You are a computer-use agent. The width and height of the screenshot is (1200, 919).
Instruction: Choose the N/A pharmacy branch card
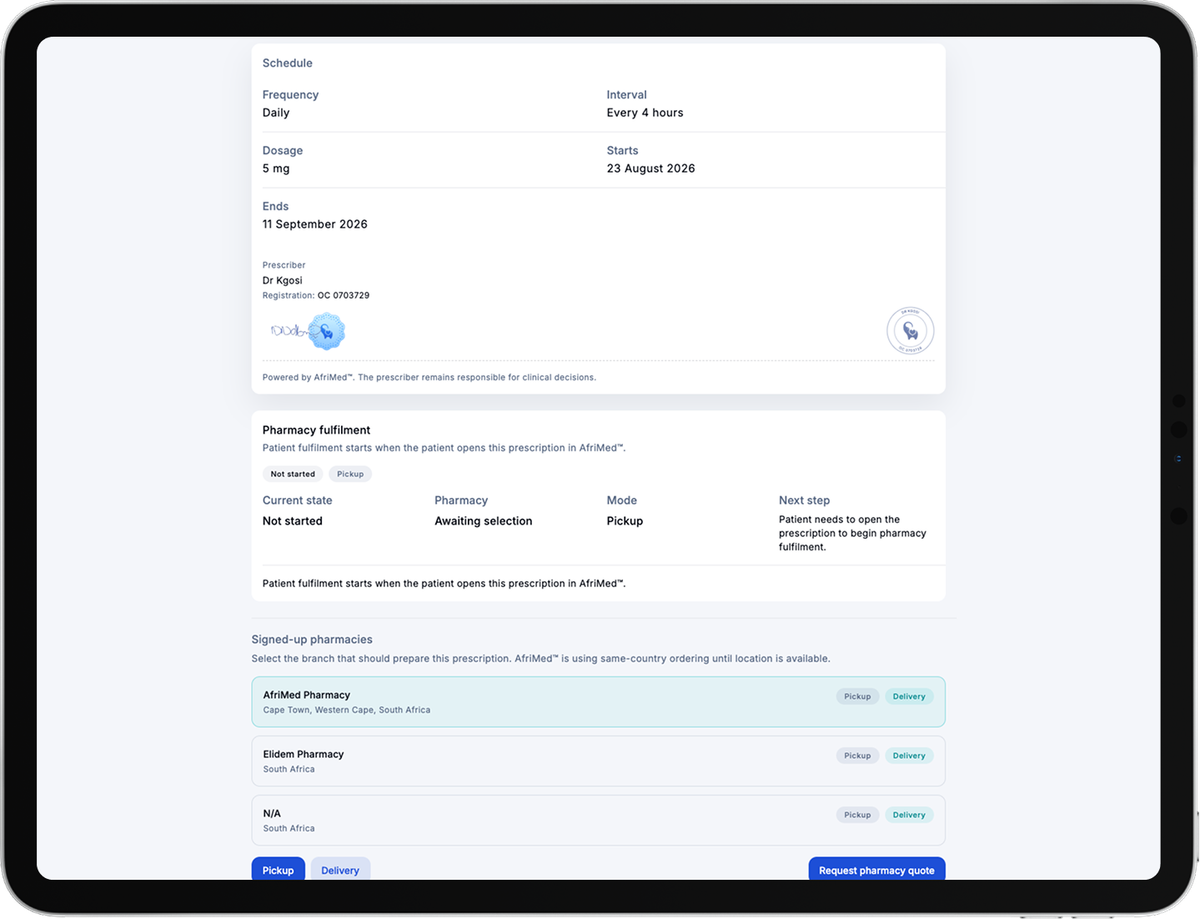598,820
